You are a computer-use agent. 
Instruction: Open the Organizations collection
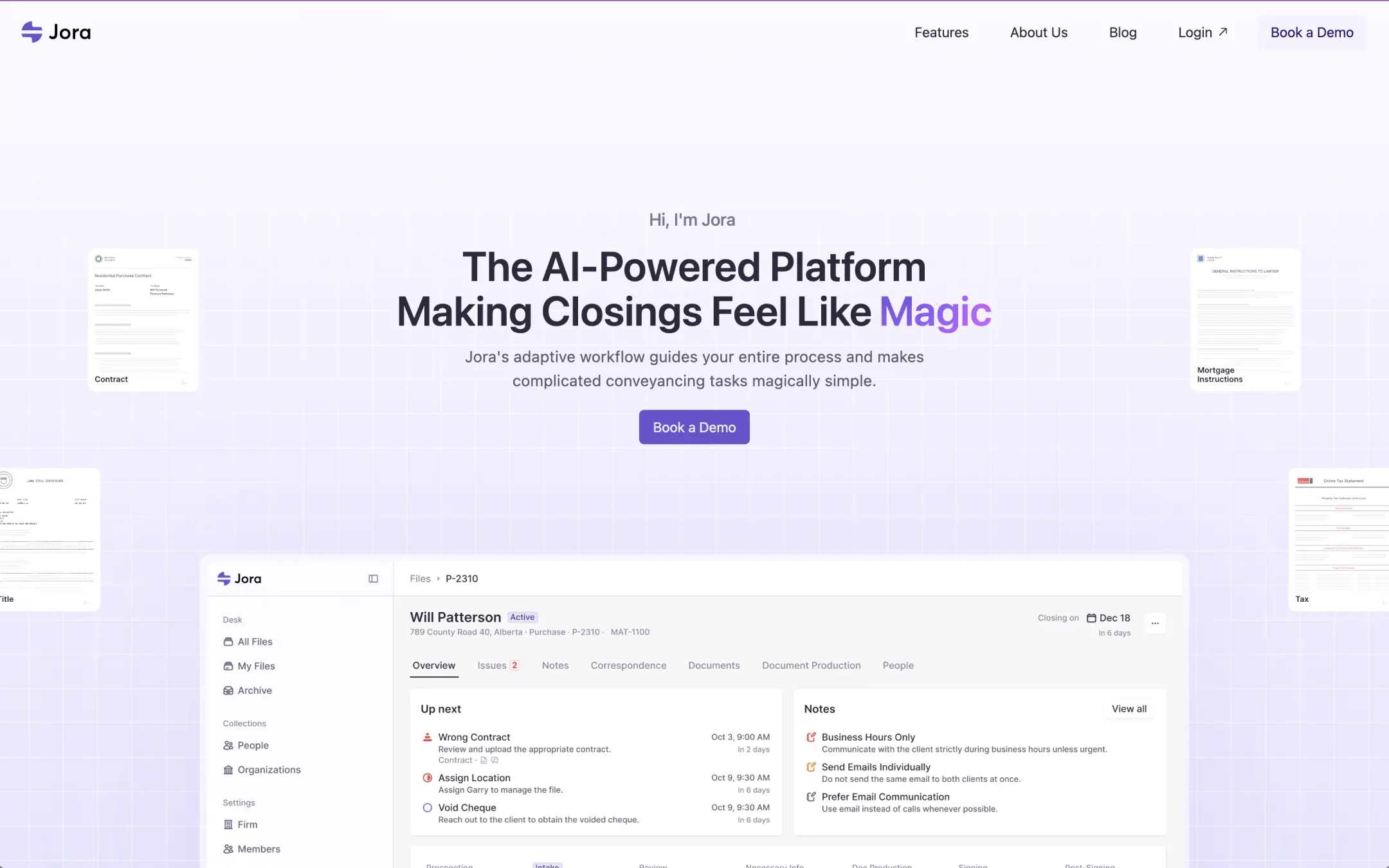(268, 770)
